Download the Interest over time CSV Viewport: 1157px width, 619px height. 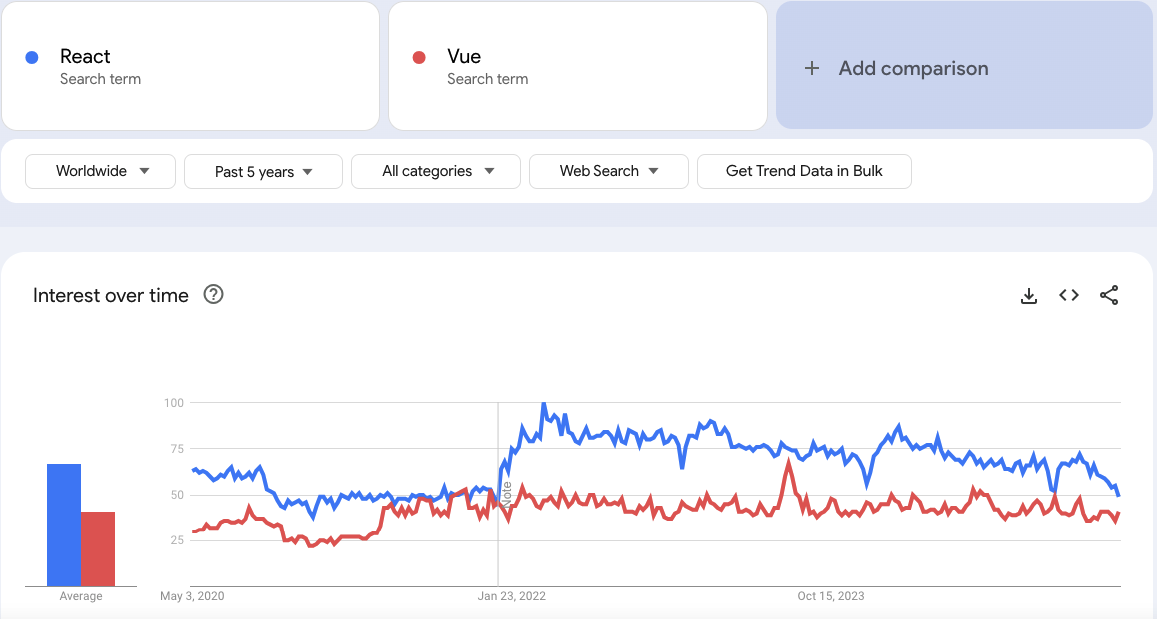[1028, 296]
